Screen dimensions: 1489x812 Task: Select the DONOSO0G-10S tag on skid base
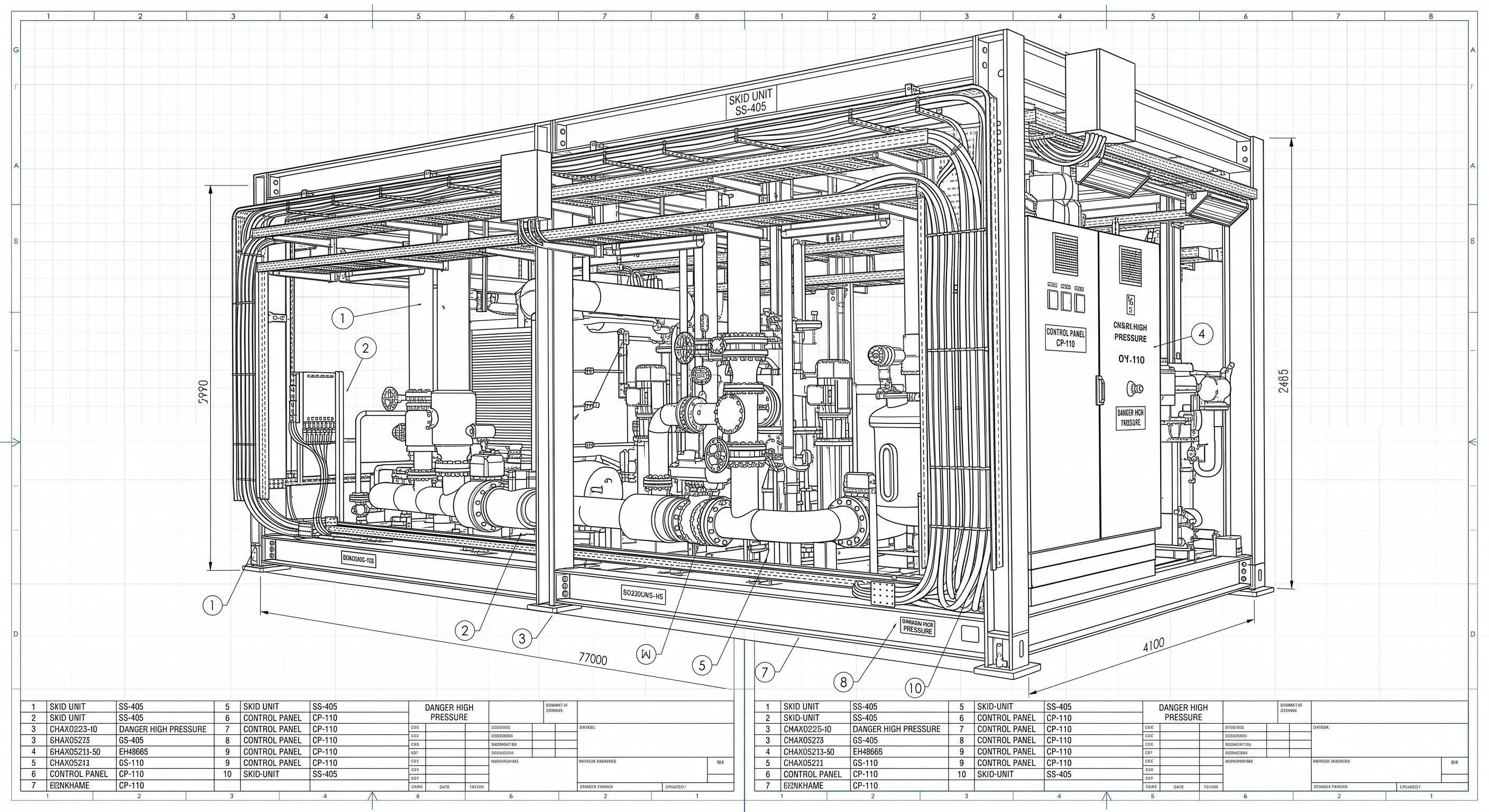[x=359, y=559]
